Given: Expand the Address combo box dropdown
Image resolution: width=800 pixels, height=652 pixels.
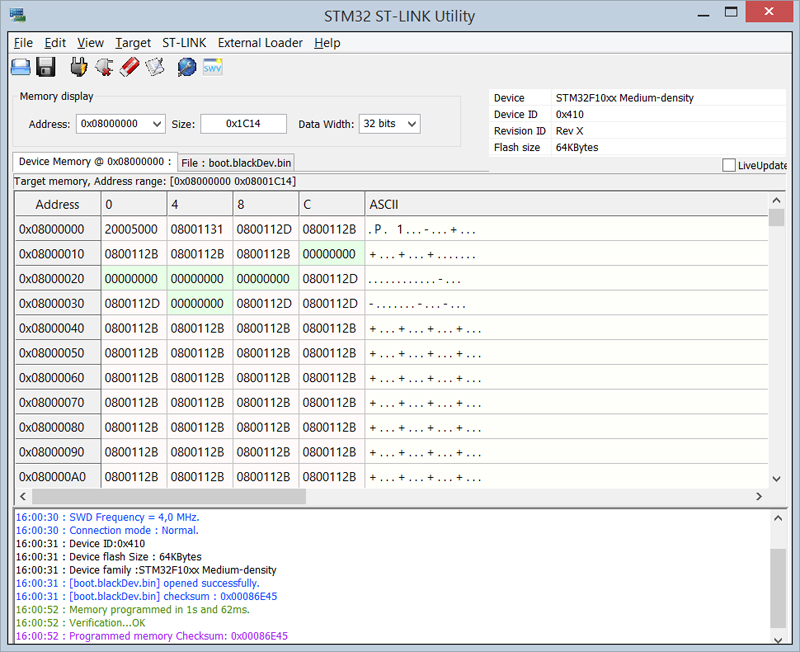Looking at the screenshot, I should 157,124.
